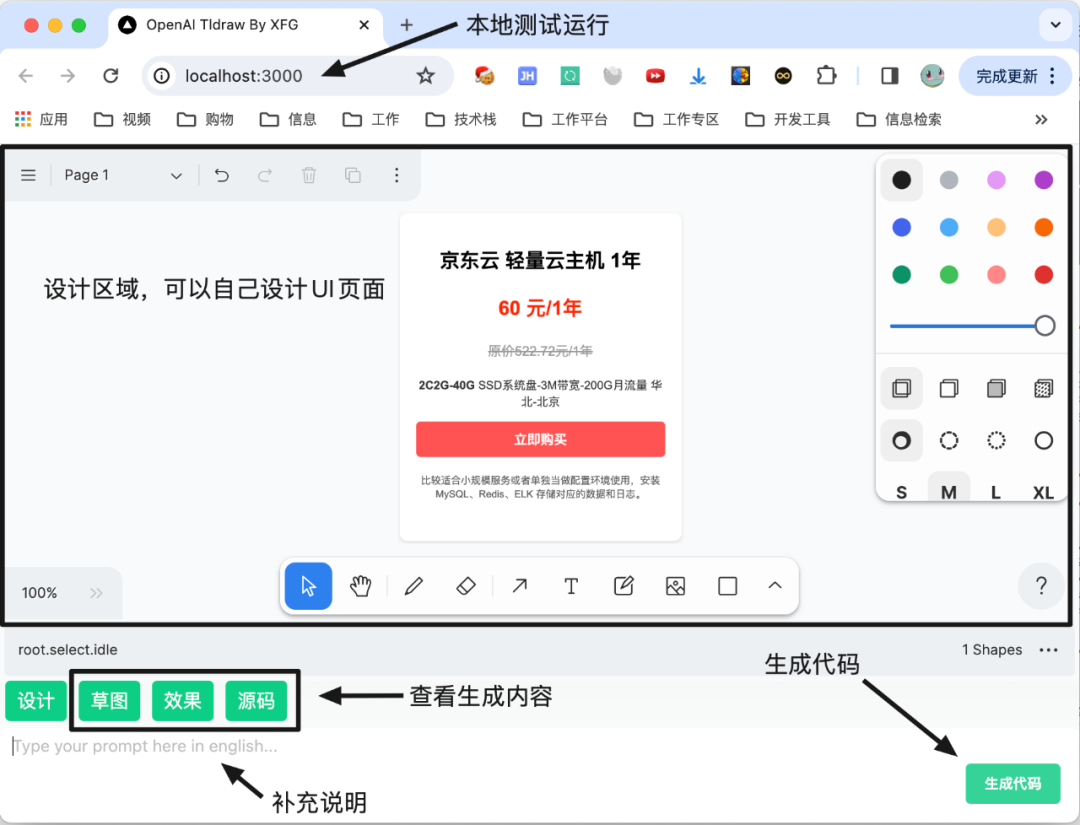The height and width of the screenshot is (825, 1080).
Task: Undo the last canvas action
Action: coord(221,175)
